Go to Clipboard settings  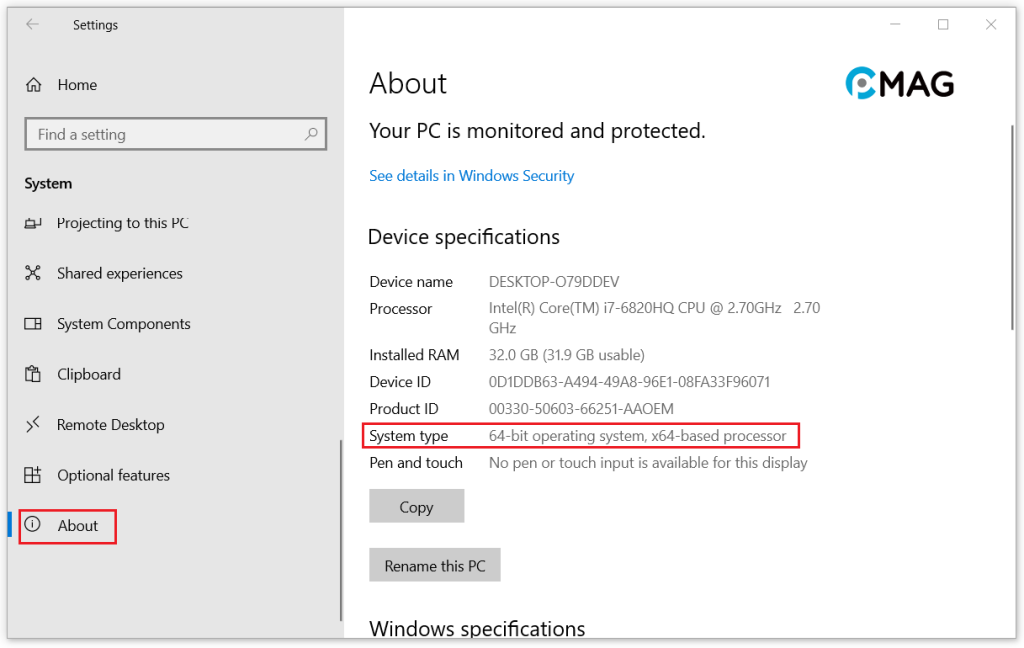point(88,374)
